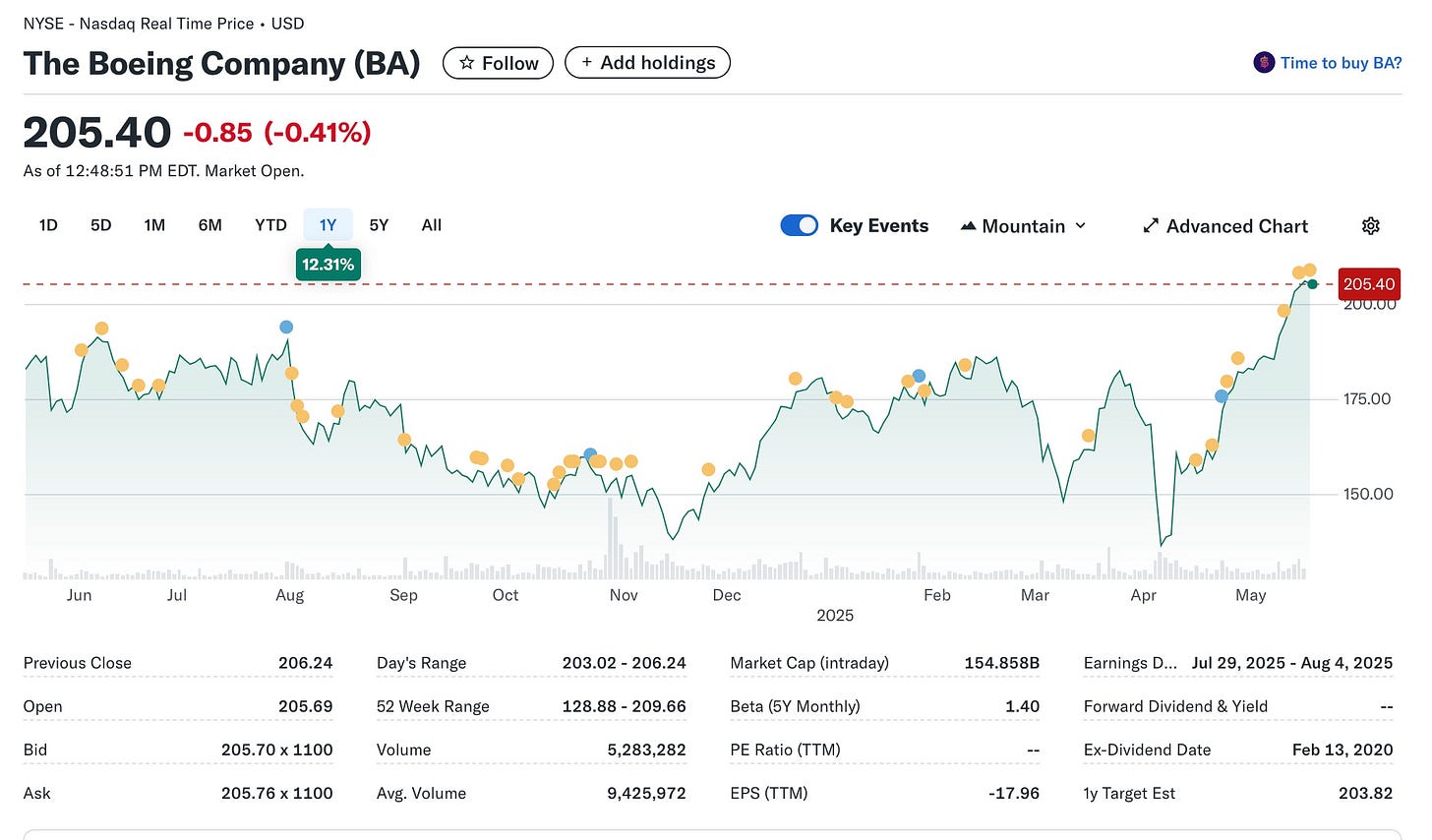Select the 5D time range tab
Viewport: 1432px width, 840px height.
point(101,225)
